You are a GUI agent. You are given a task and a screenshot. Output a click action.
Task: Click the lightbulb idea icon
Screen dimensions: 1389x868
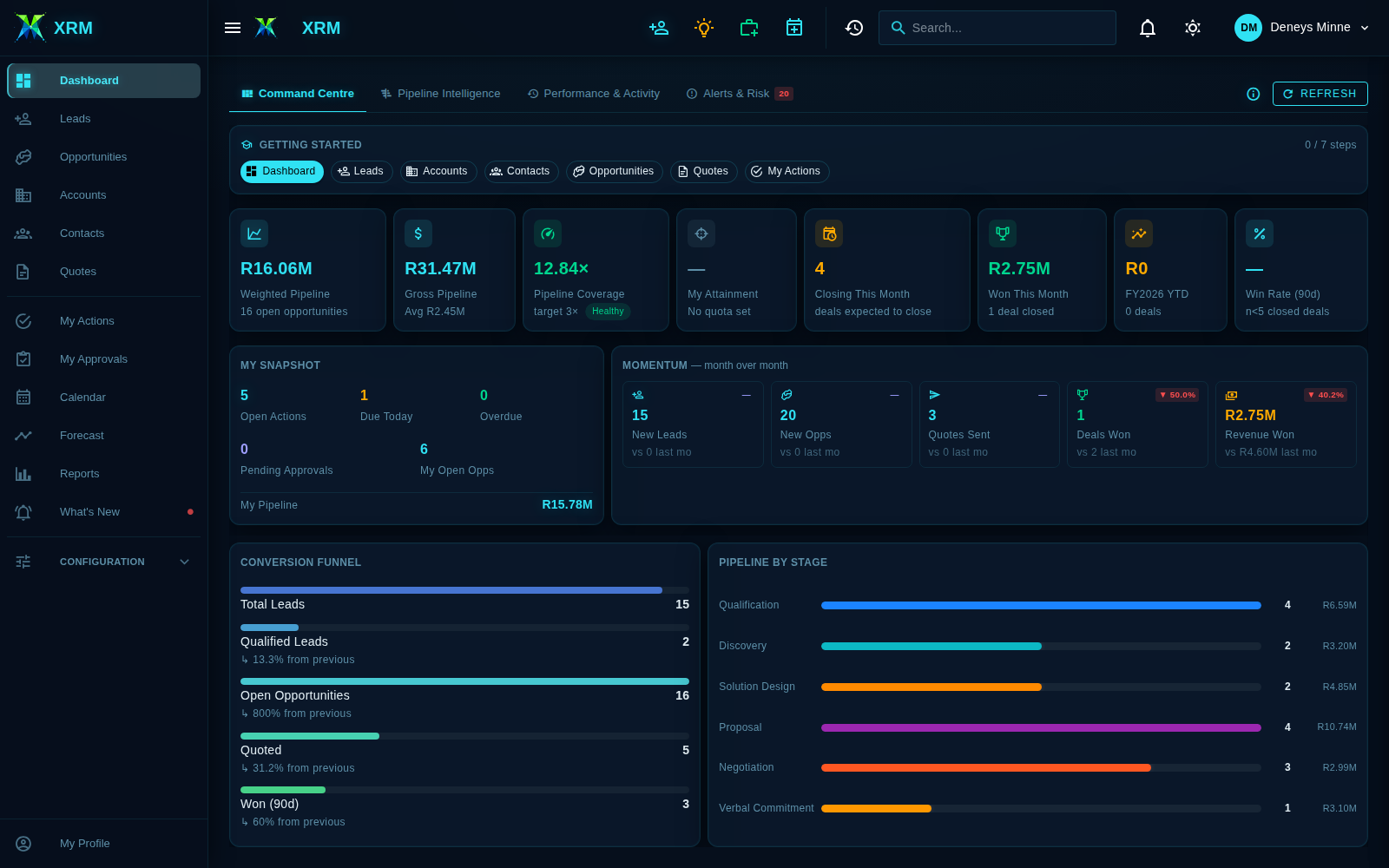pyautogui.click(x=704, y=28)
